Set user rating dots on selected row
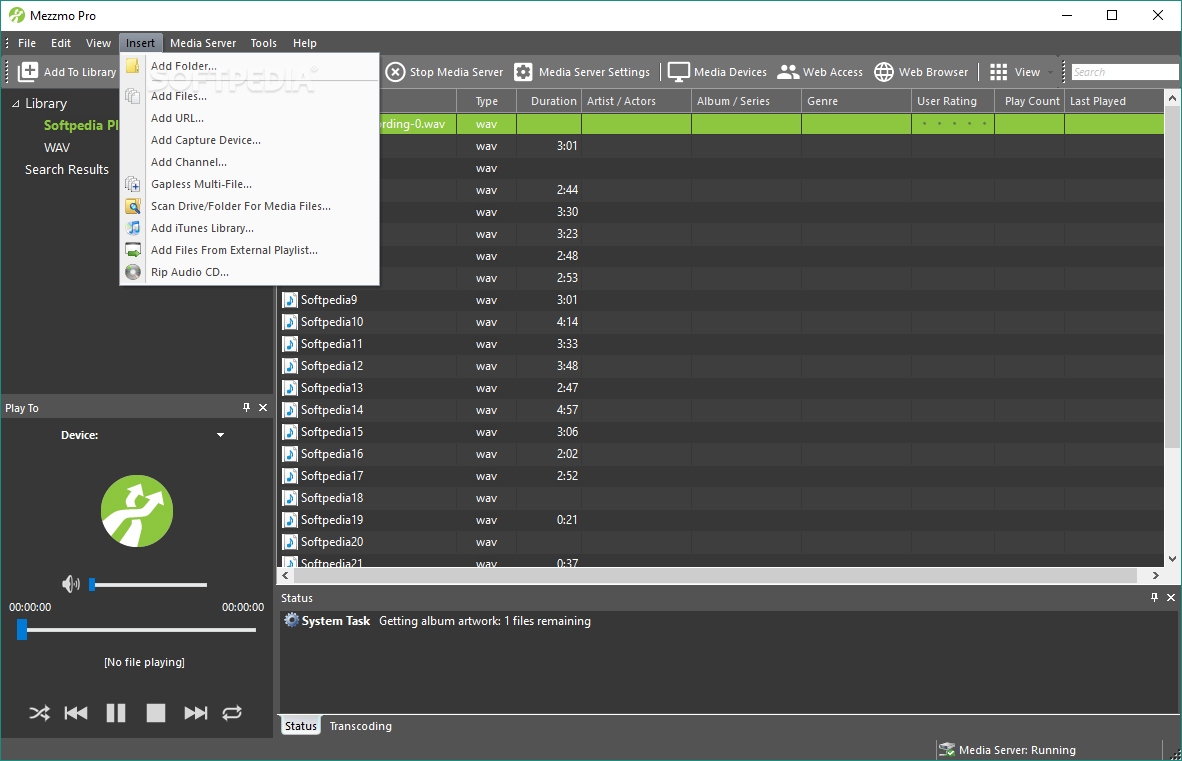The height and width of the screenshot is (761, 1182). (954, 124)
